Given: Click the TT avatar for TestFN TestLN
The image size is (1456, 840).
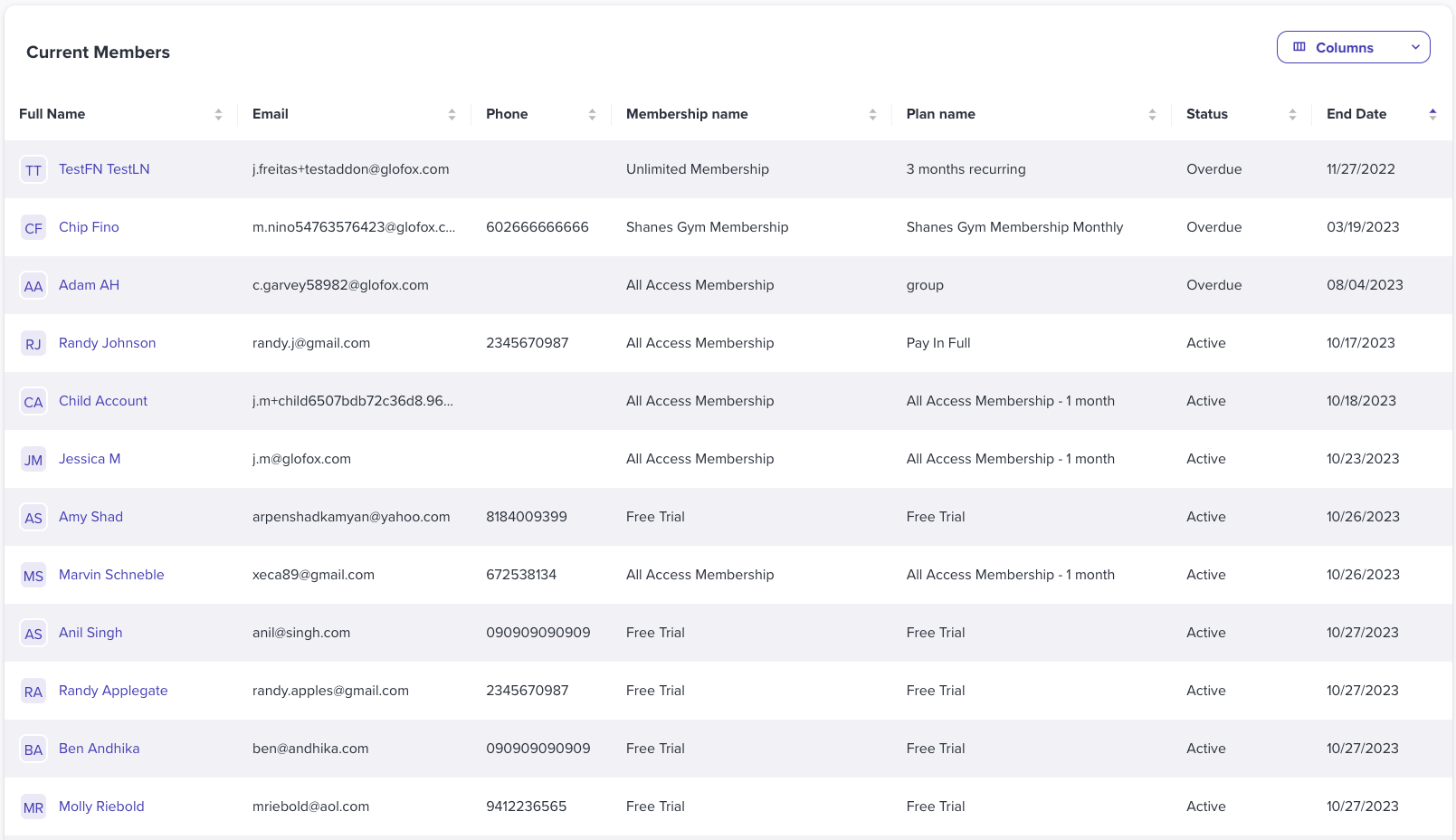Looking at the screenshot, I should [33, 169].
